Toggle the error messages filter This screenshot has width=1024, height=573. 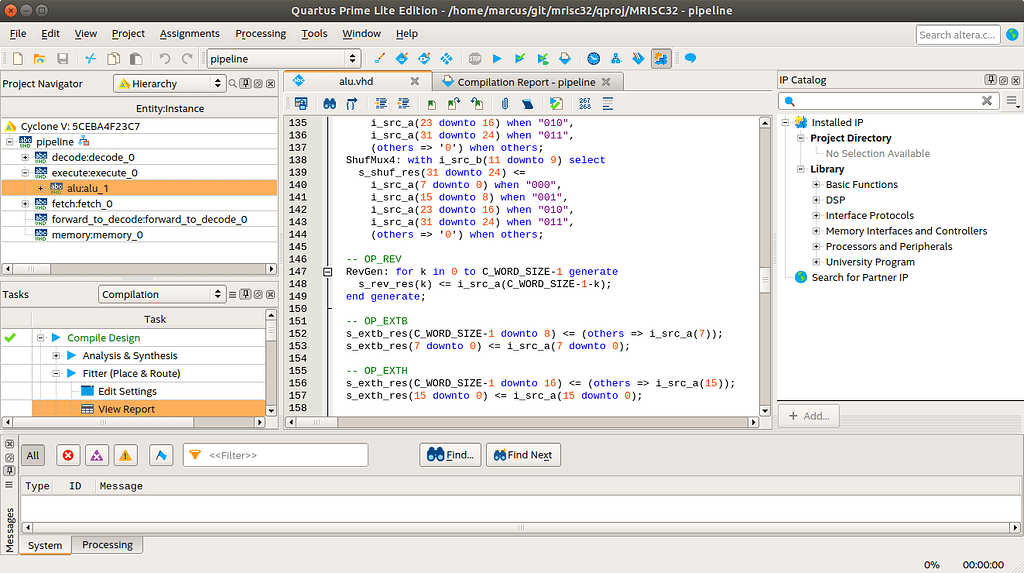(68, 455)
